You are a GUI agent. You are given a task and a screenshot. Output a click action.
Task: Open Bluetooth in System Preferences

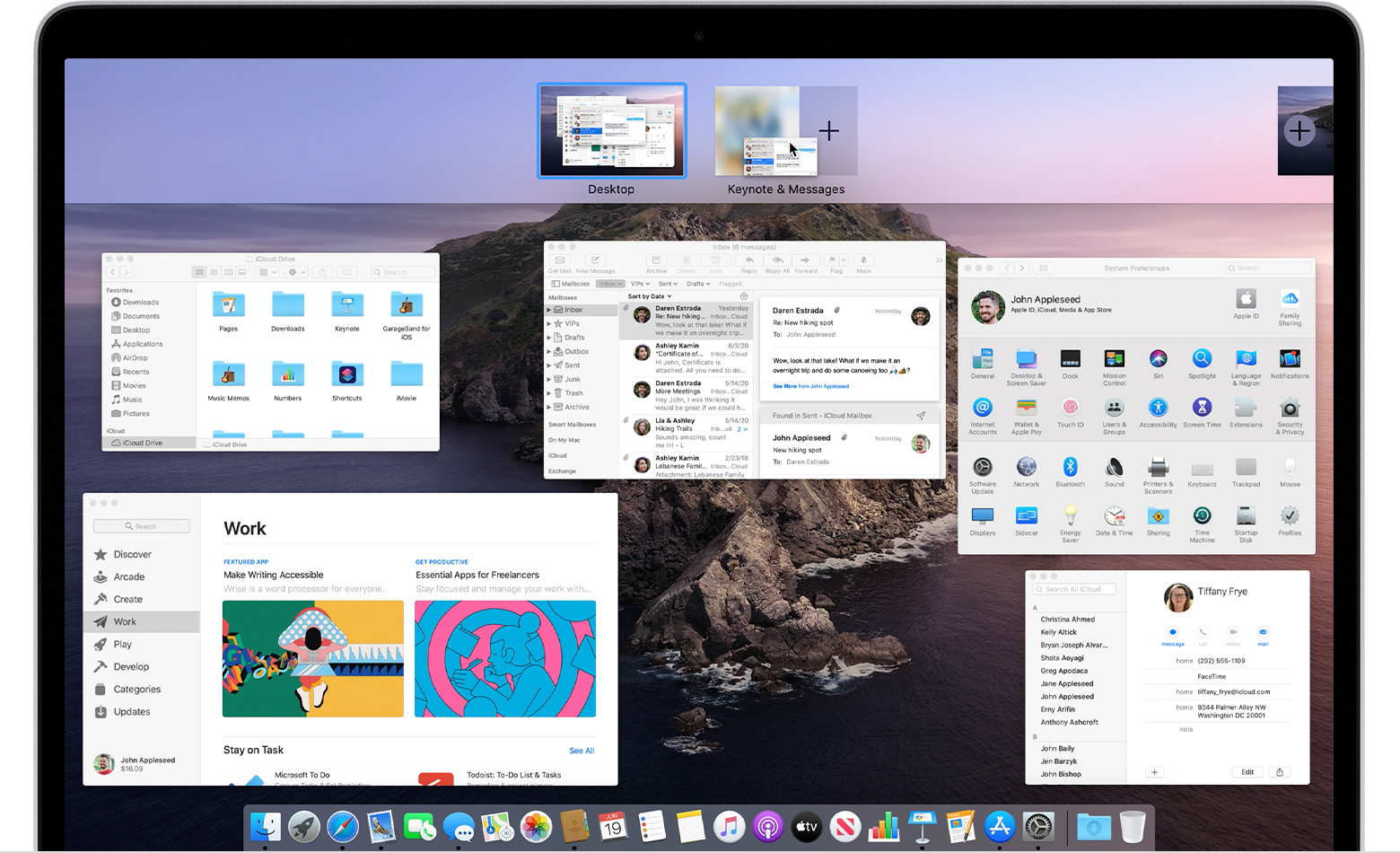1070,468
